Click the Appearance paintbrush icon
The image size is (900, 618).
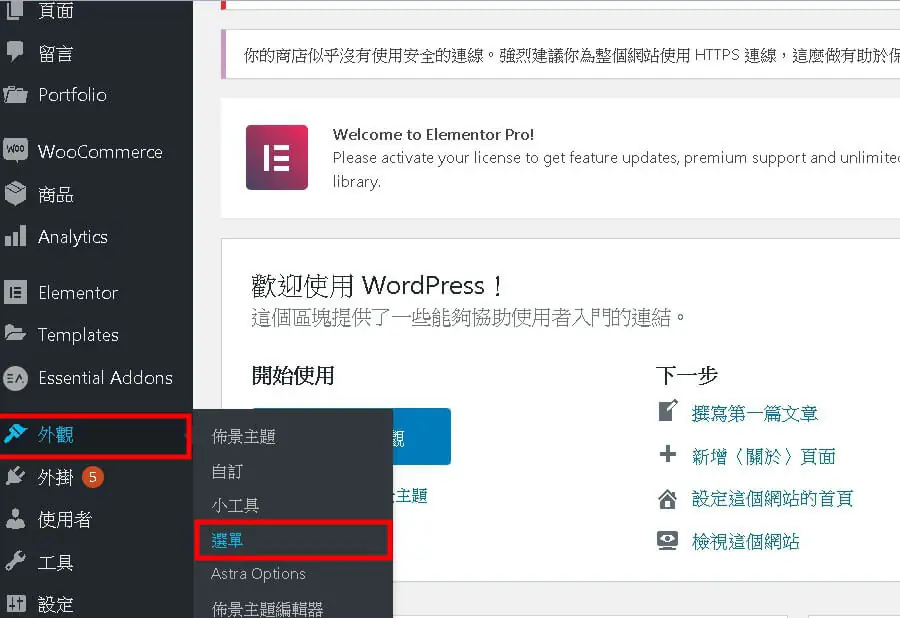coord(15,434)
